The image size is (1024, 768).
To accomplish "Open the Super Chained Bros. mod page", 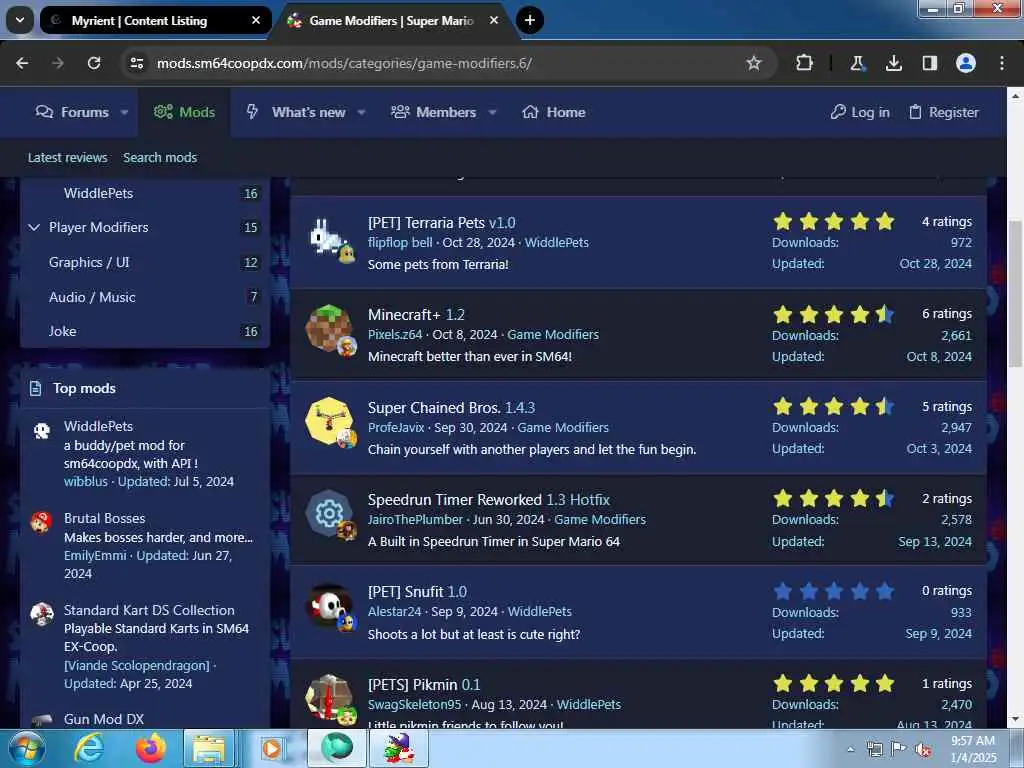I will (x=434, y=408).
